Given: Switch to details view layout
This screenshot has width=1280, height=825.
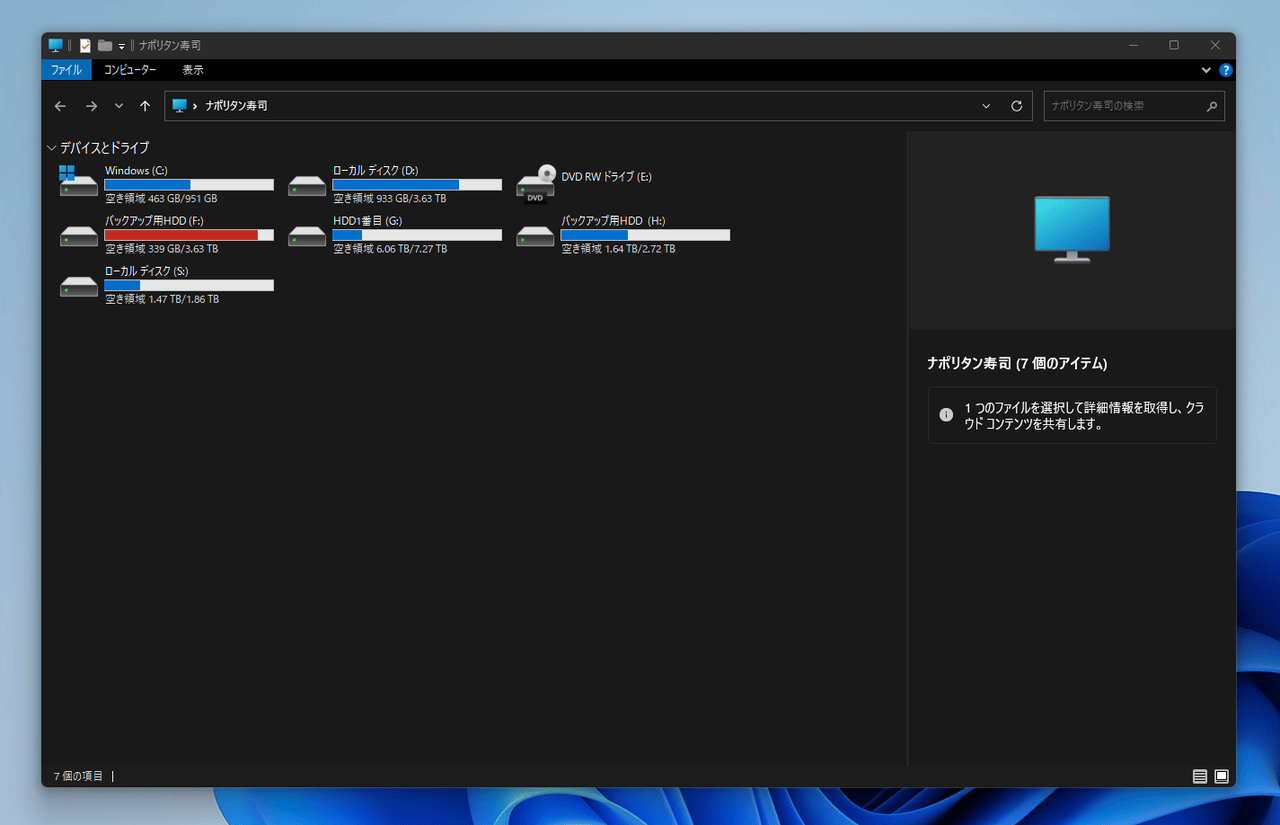Looking at the screenshot, I should click(1199, 776).
